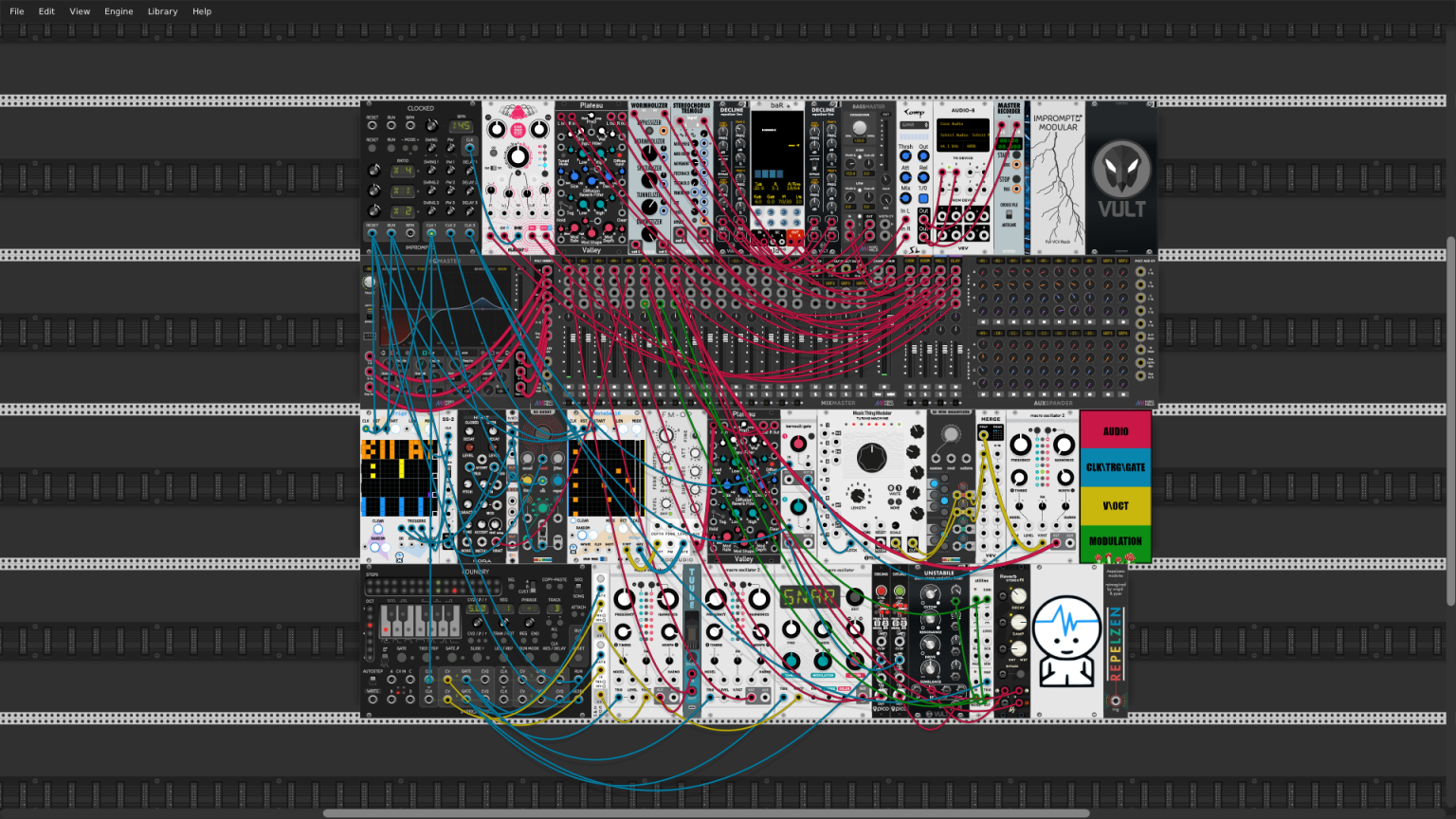Open the Edit menu
Viewport: 1456px width, 819px height.
pos(46,11)
